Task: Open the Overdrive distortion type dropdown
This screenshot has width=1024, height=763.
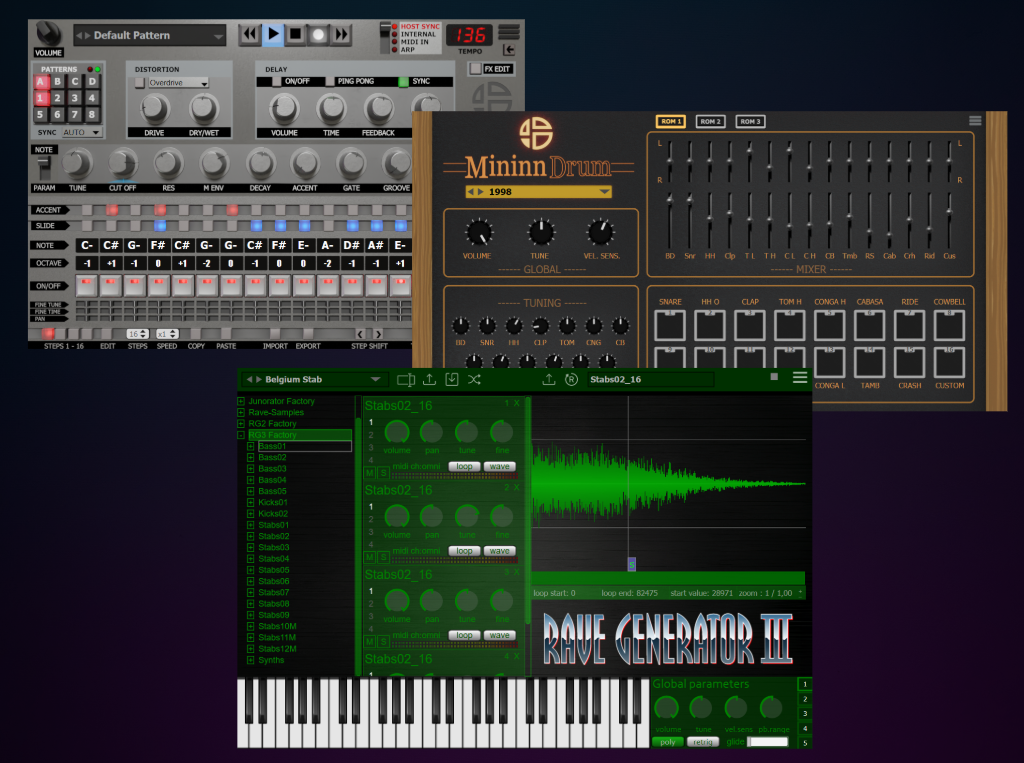Action: click(178, 83)
